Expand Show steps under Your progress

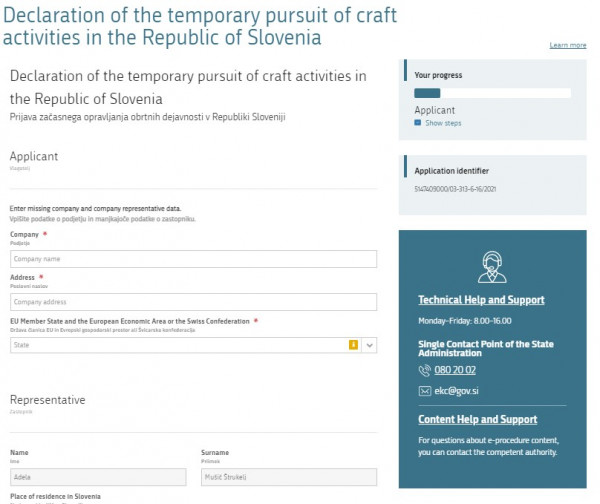pyautogui.click(x=443, y=123)
